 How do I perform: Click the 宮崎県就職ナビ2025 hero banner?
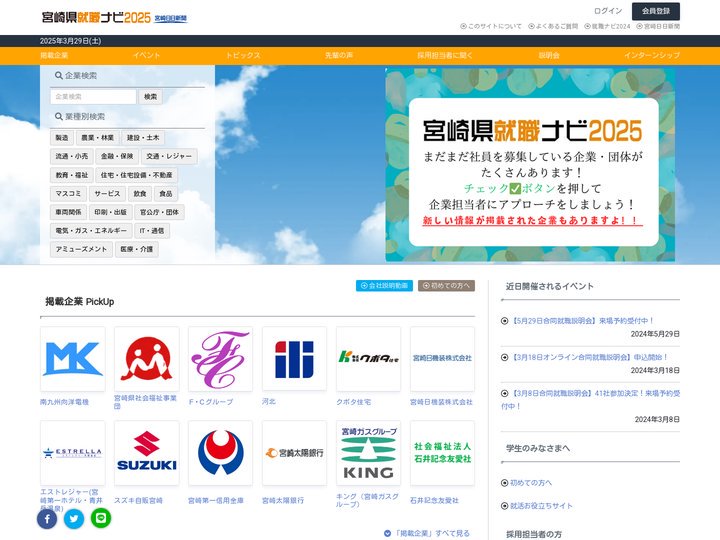point(530,165)
